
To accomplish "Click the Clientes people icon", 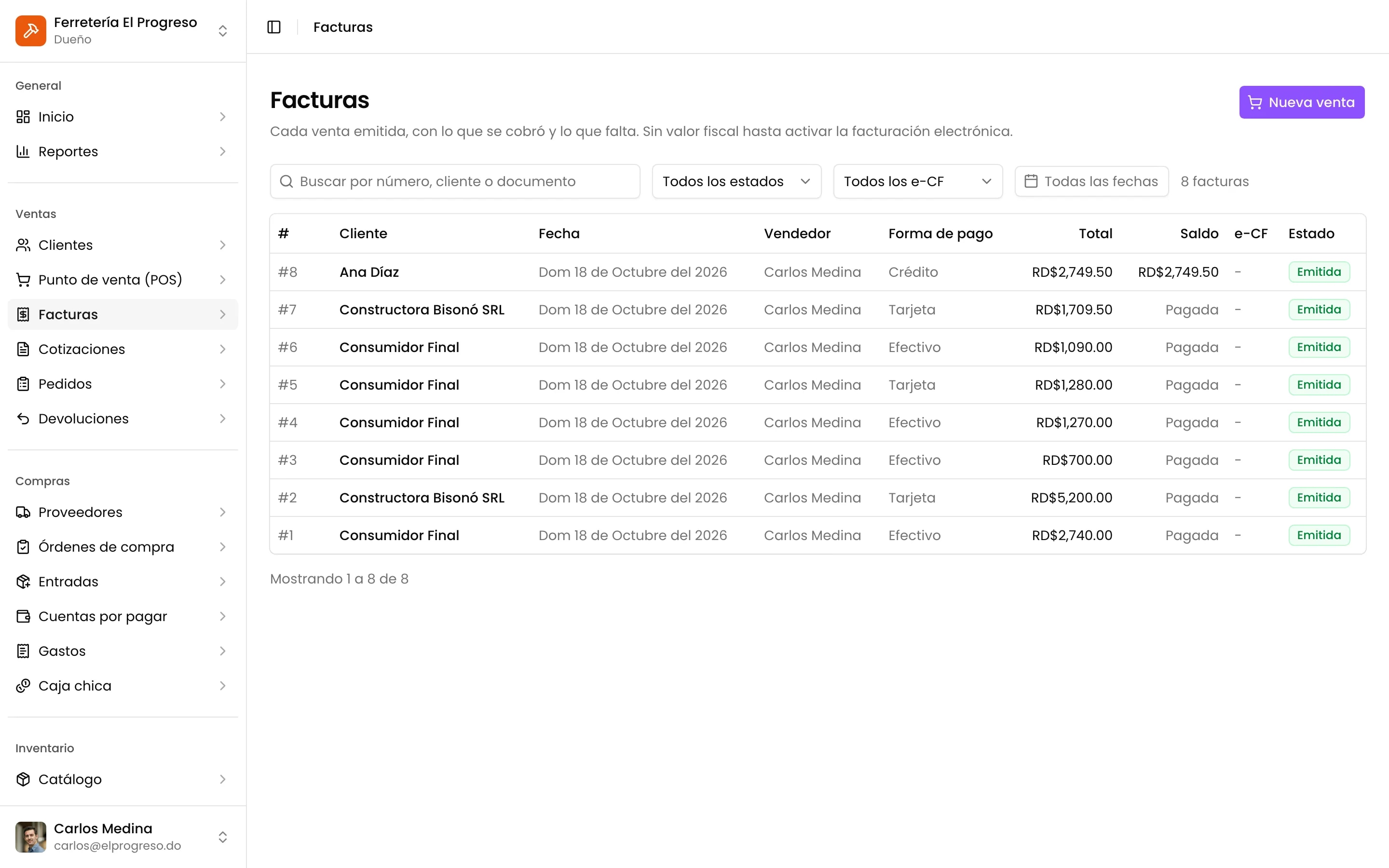I will (23, 245).
